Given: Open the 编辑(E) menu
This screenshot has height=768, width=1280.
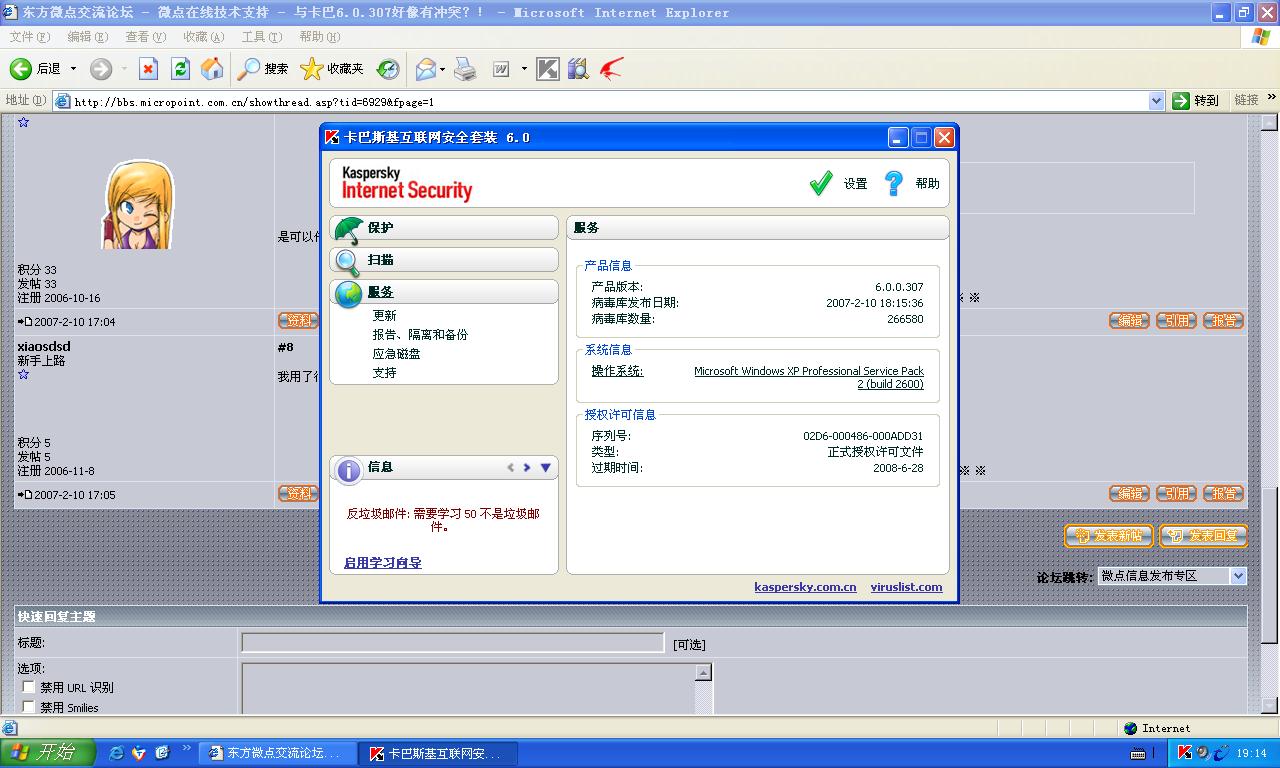Looking at the screenshot, I should coord(88,37).
